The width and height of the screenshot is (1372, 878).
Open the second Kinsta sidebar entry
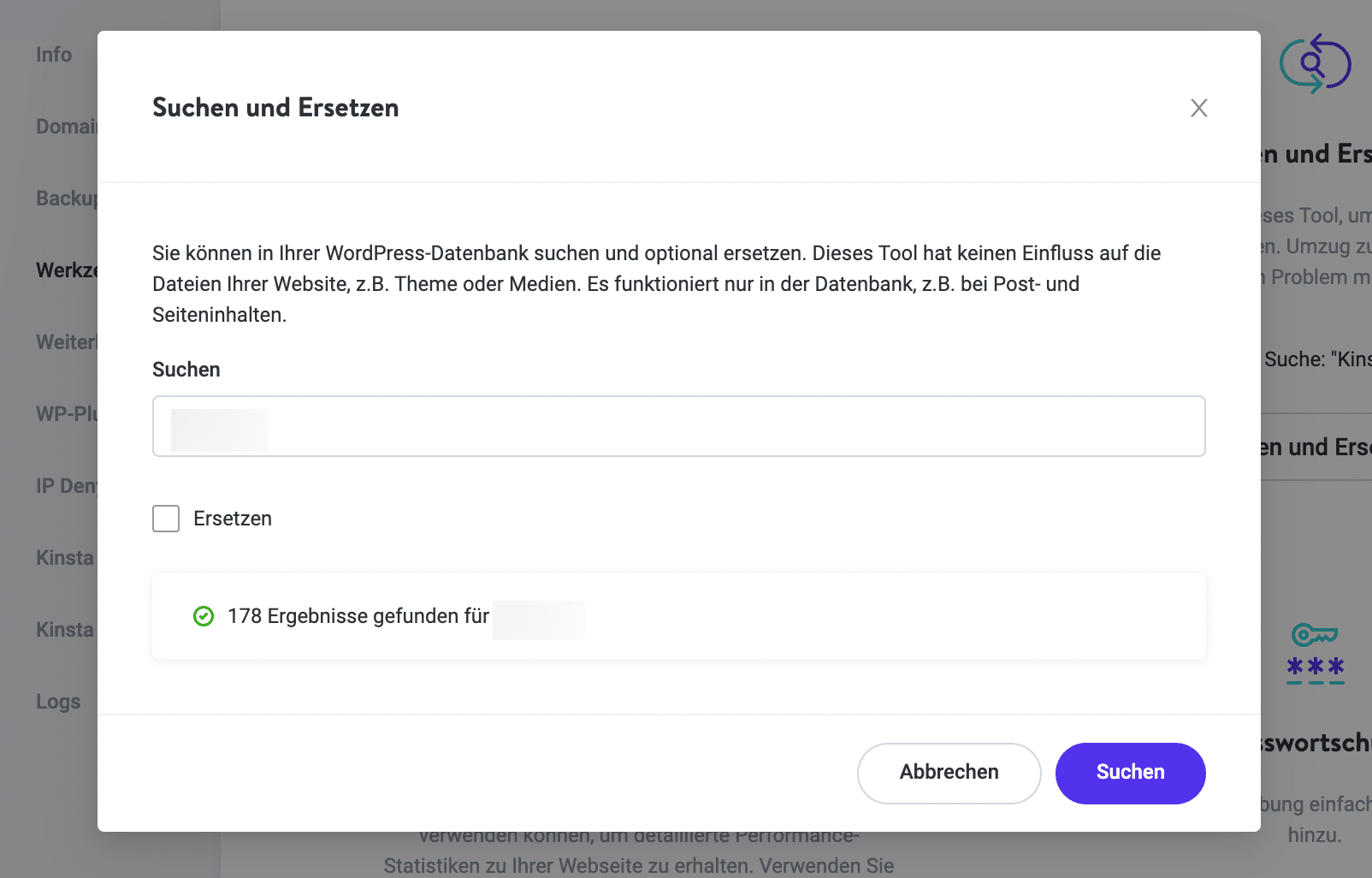tap(64, 629)
